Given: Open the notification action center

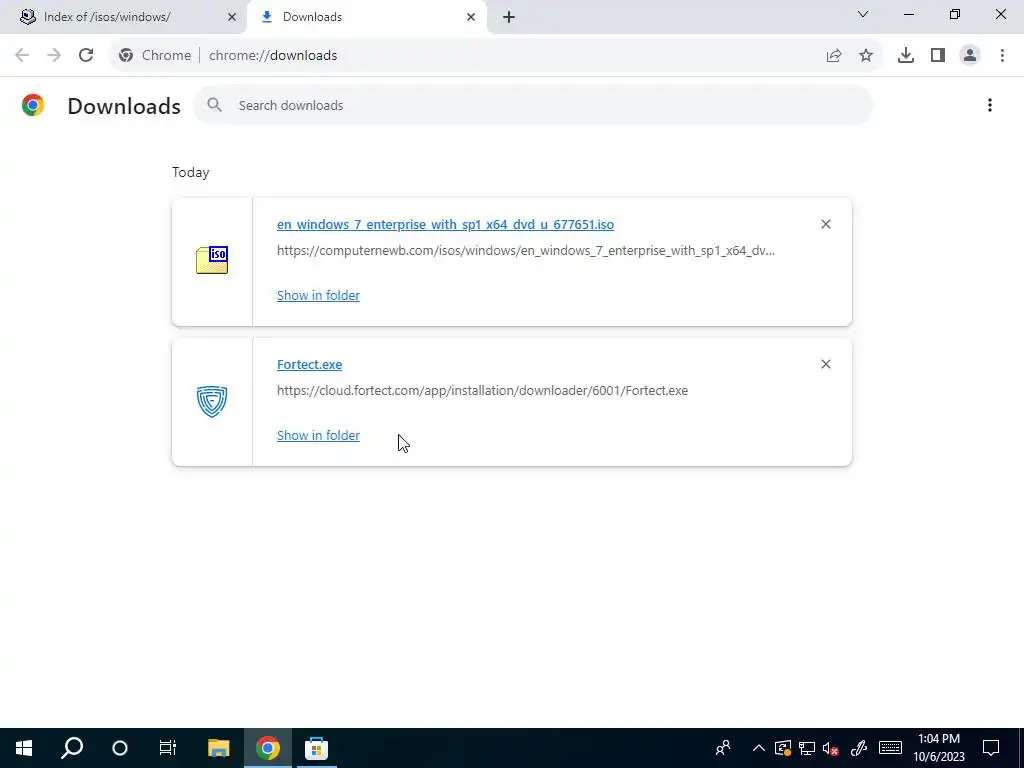Looking at the screenshot, I should (x=991, y=748).
